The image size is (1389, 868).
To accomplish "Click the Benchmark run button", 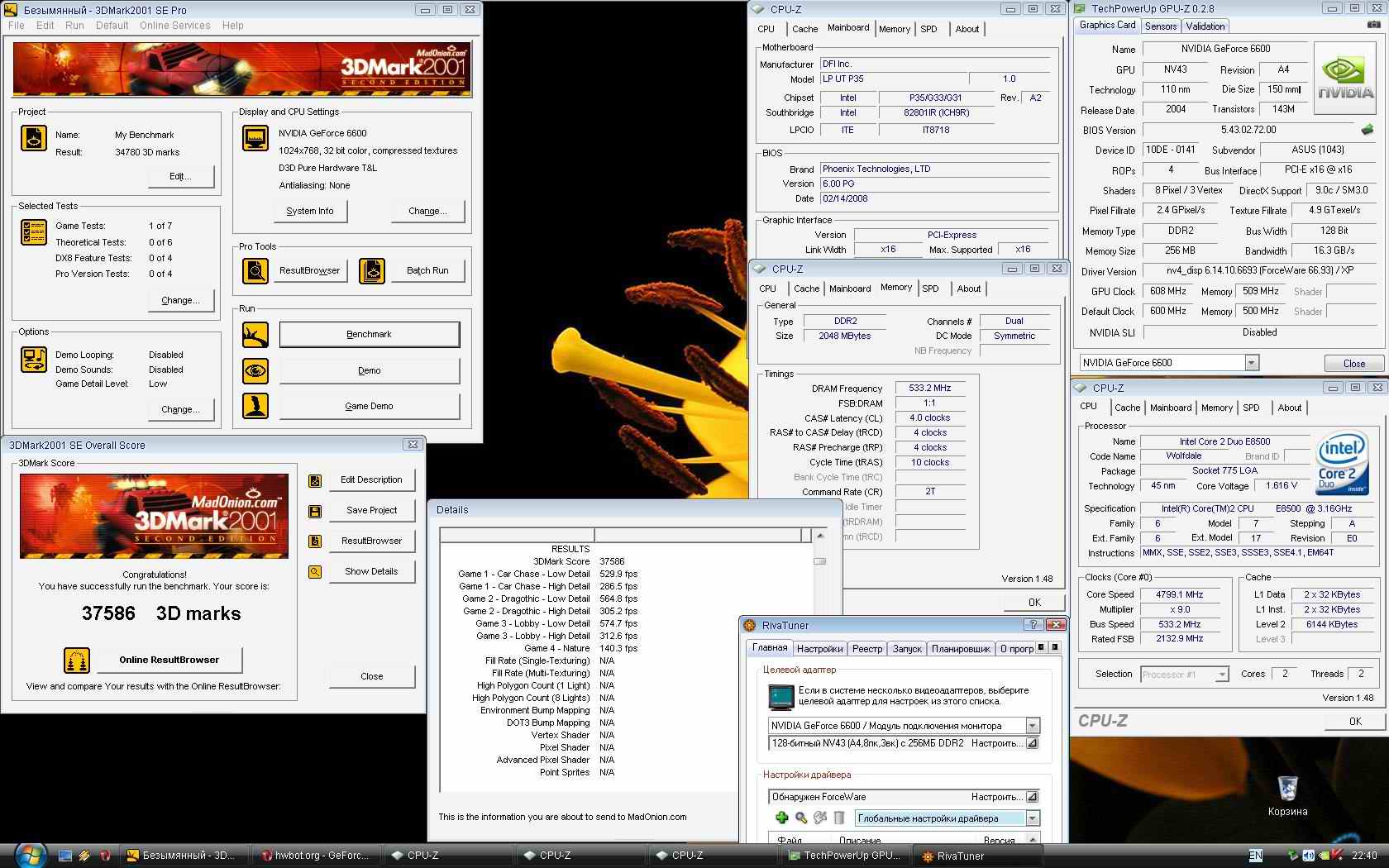I will (x=370, y=335).
